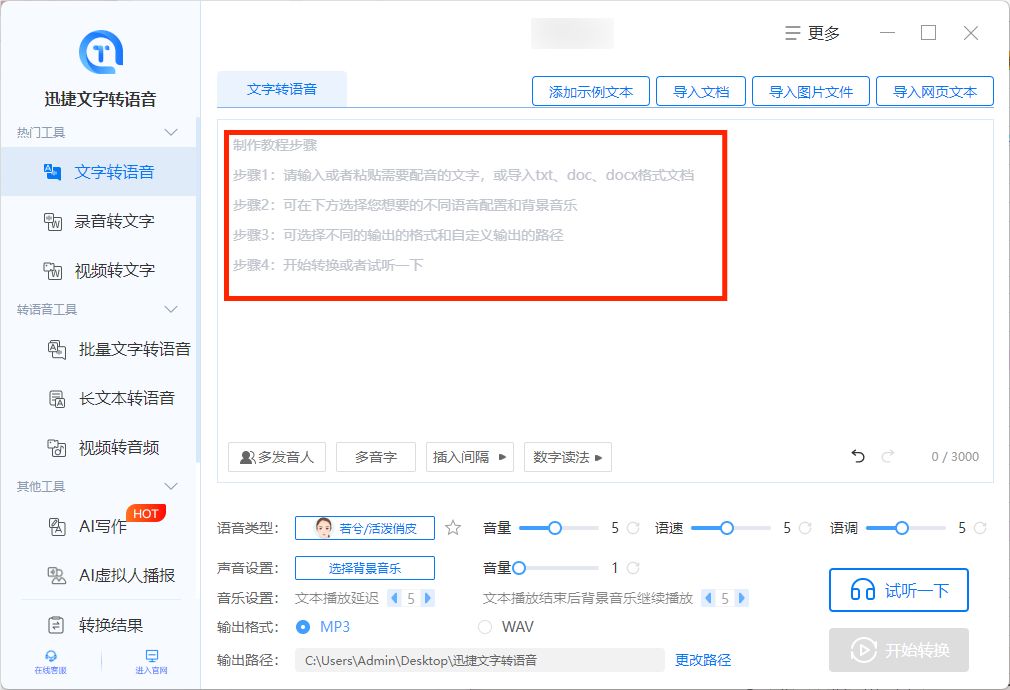
Task: Open the AI写作 tool icon
Action: point(57,526)
